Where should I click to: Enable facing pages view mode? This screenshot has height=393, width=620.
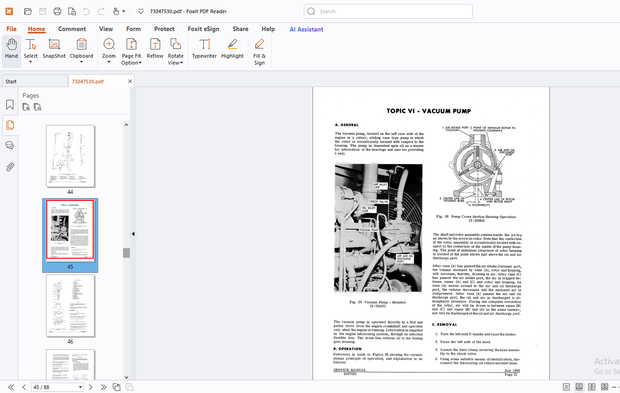[x=592, y=387]
